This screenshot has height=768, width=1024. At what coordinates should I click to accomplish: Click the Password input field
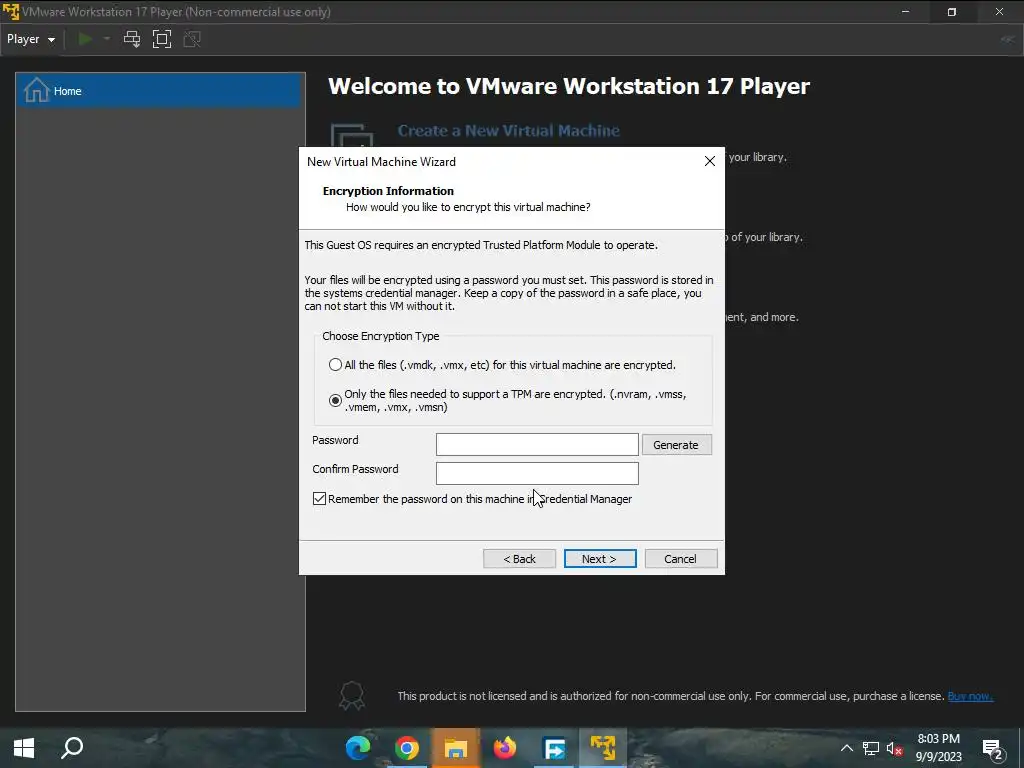coord(537,444)
